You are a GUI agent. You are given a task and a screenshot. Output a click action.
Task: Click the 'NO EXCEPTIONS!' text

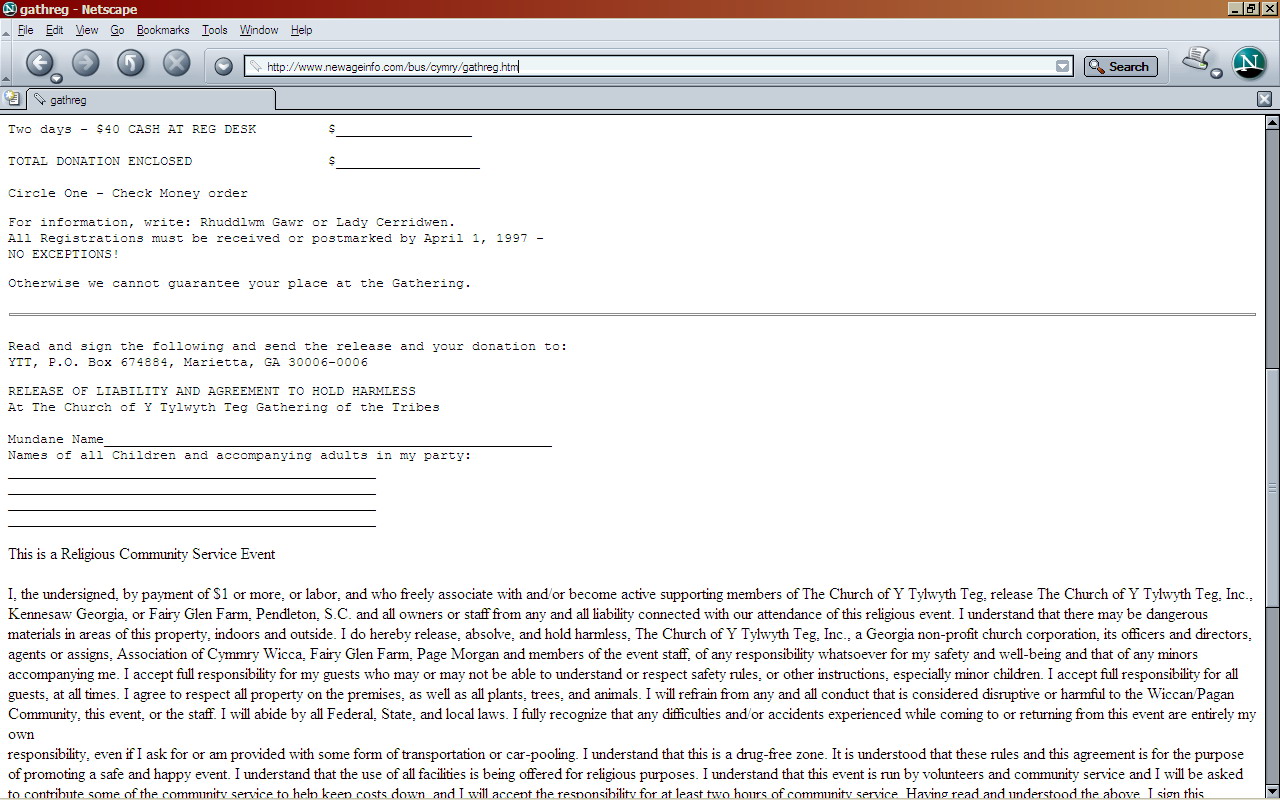(64, 254)
